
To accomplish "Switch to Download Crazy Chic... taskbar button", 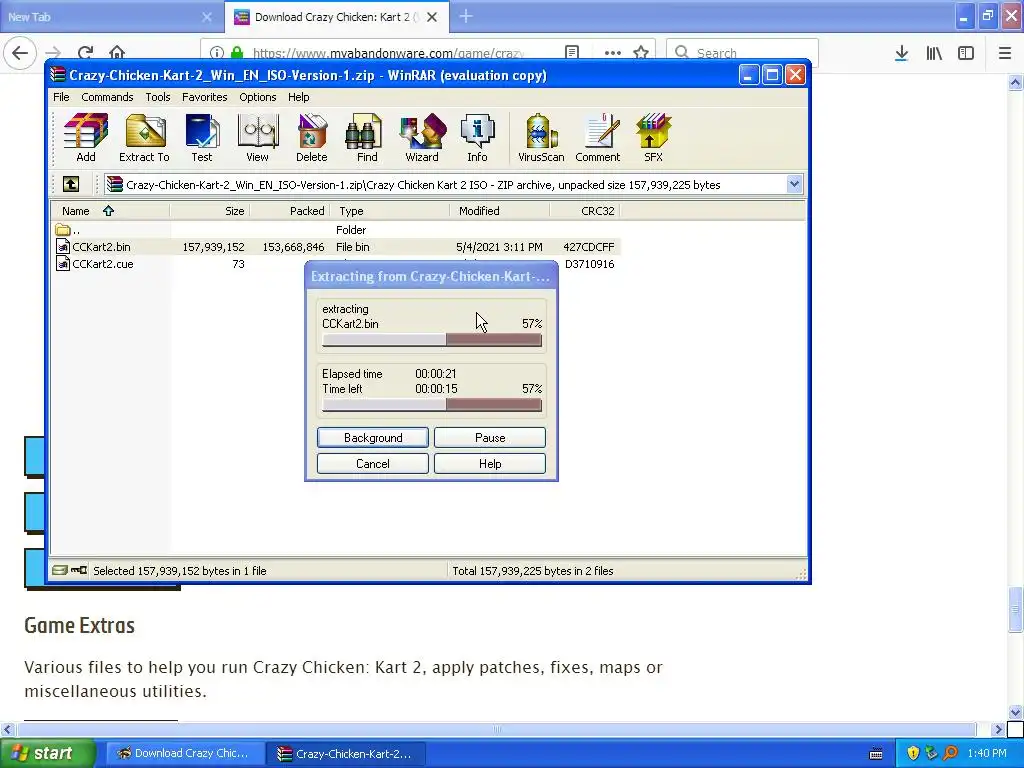I will point(185,754).
